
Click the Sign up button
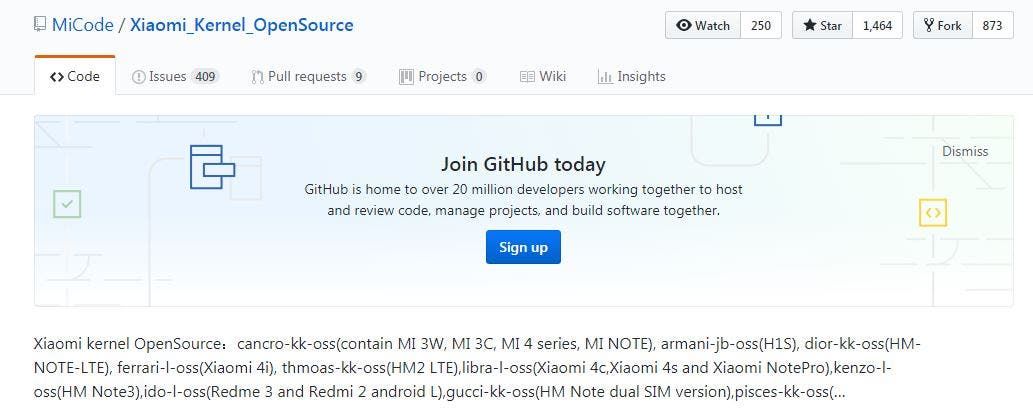pos(523,247)
